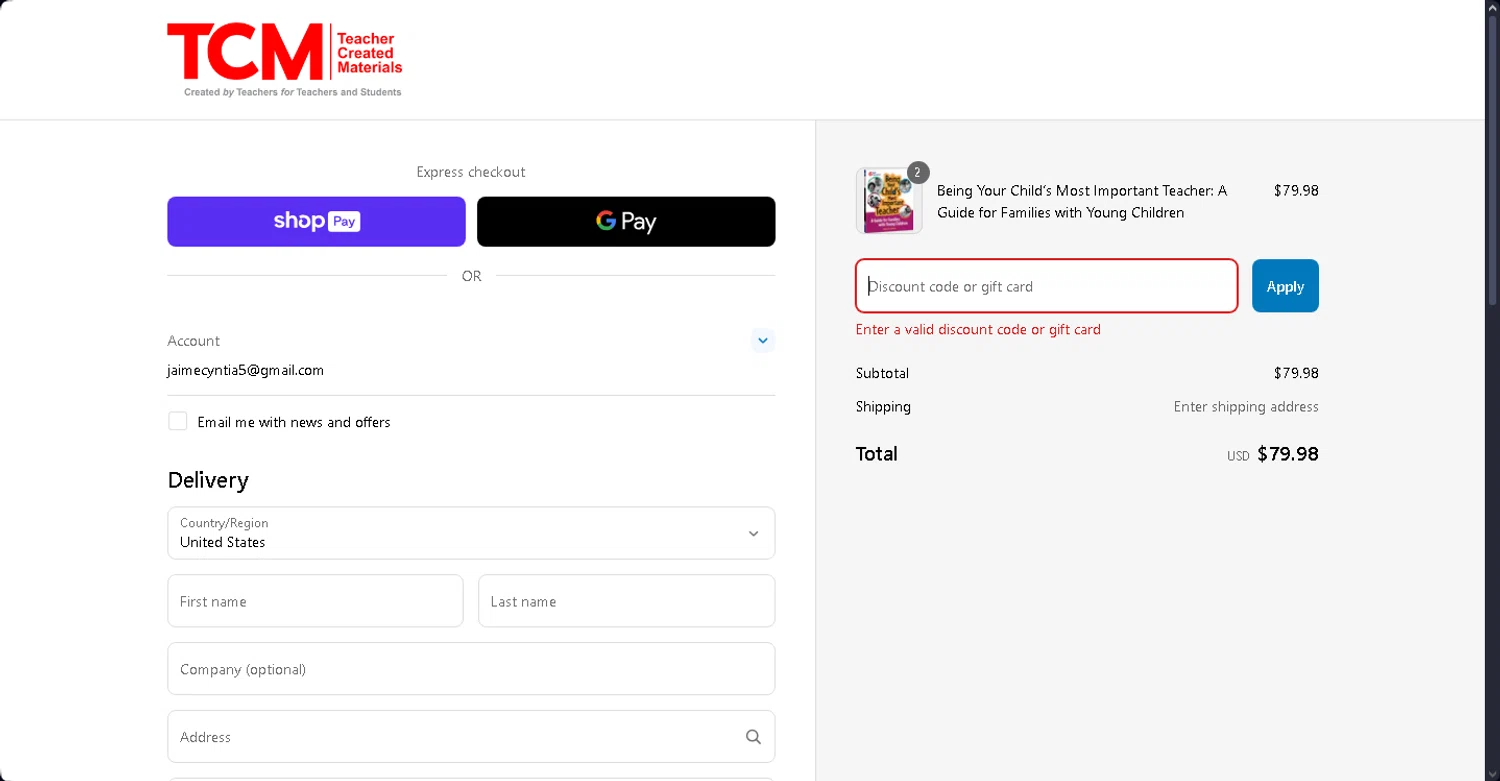Click the quantity badge on product image
1500x781 pixels.
(917, 172)
